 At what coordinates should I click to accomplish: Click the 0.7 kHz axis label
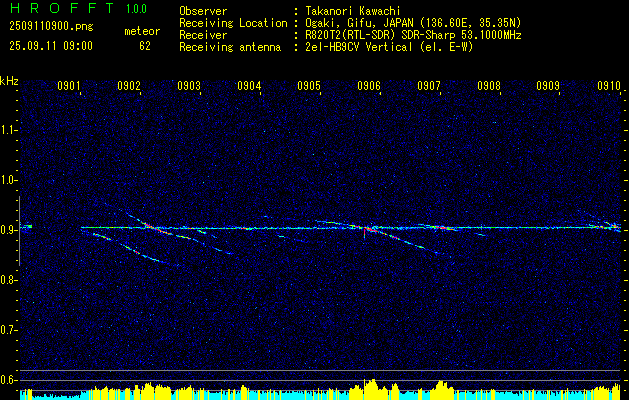coord(8,330)
